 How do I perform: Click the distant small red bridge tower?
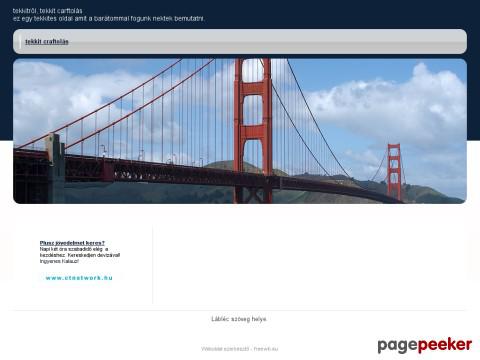click(x=394, y=172)
